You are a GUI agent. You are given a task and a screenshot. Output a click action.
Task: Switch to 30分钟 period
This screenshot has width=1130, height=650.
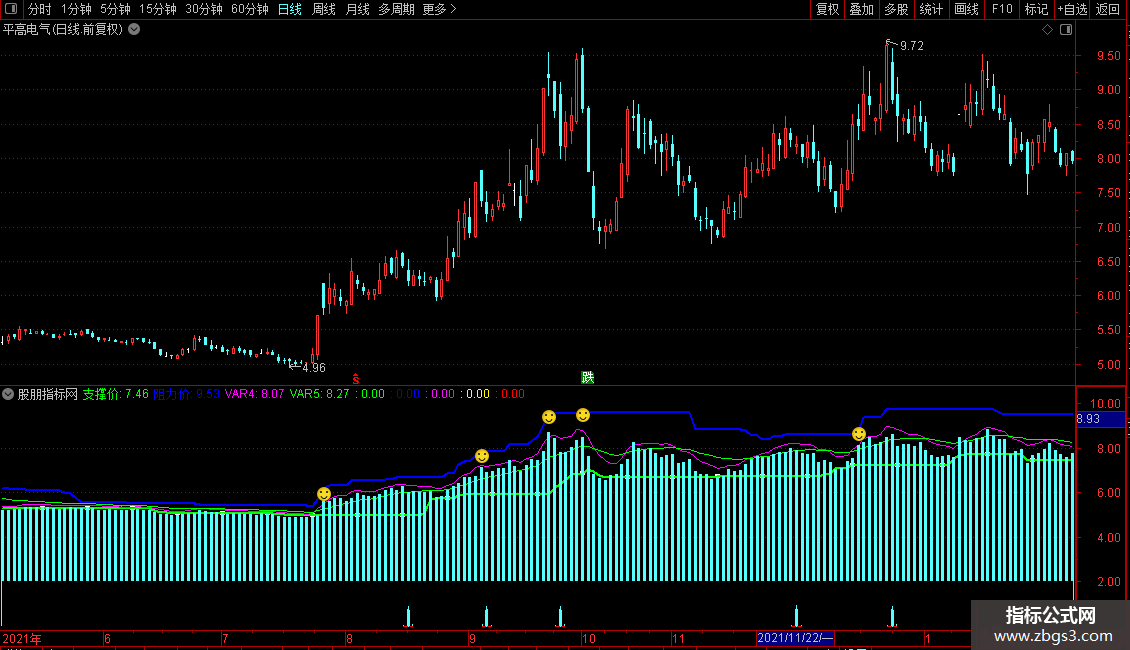pyautogui.click(x=204, y=9)
